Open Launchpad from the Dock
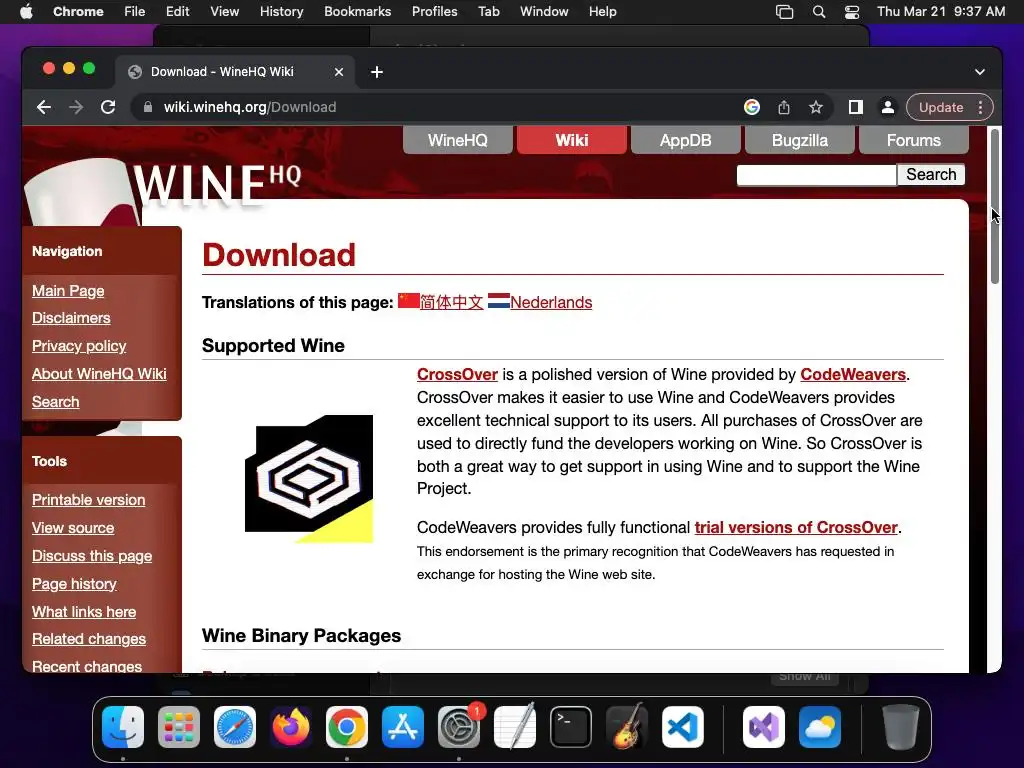Viewport: 1024px width, 768px height. point(179,727)
